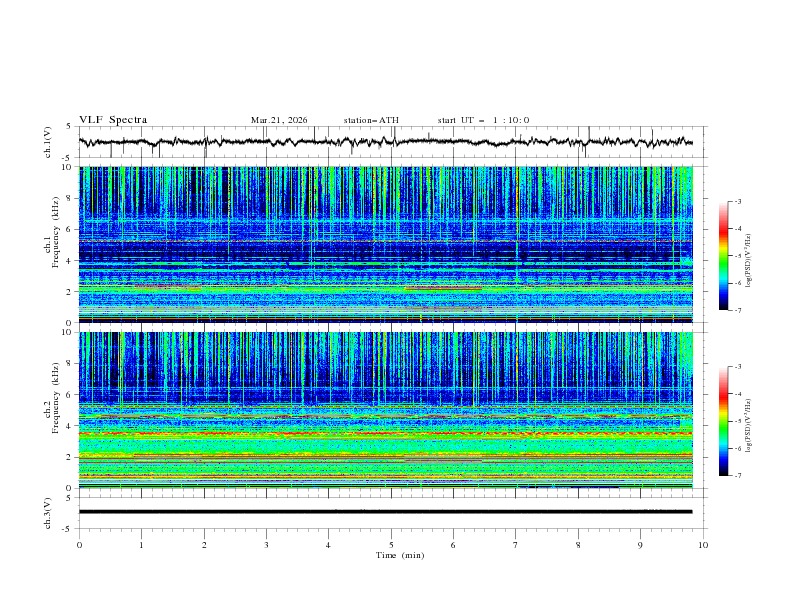This screenshot has width=792, height=612.
Task: Click the ch.2 PSD color scale bar
Action: pos(724,421)
